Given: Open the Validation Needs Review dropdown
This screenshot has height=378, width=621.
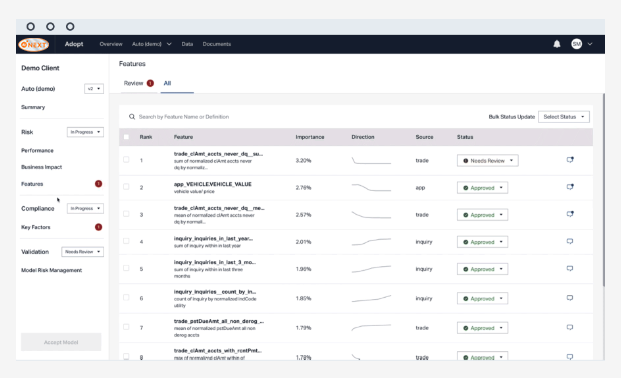Looking at the screenshot, I should coord(82,252).
